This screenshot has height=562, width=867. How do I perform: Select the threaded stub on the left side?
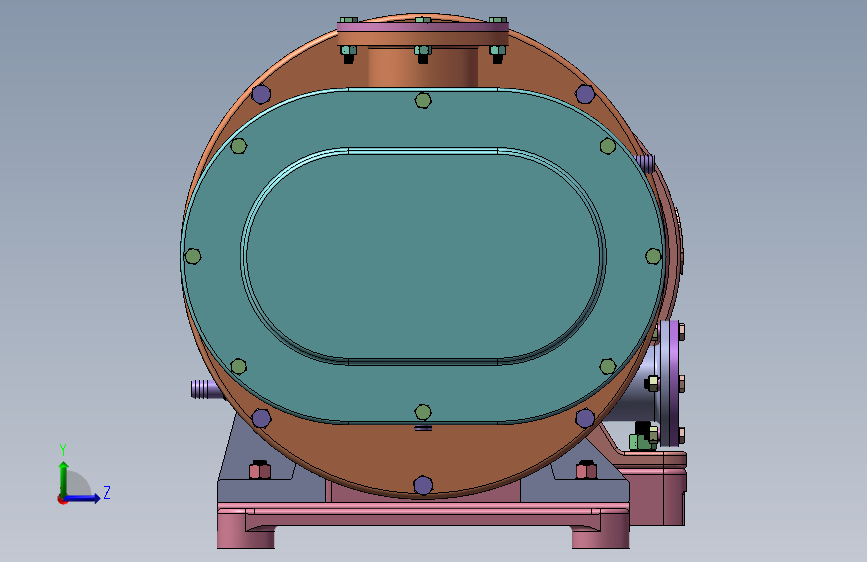206,389
